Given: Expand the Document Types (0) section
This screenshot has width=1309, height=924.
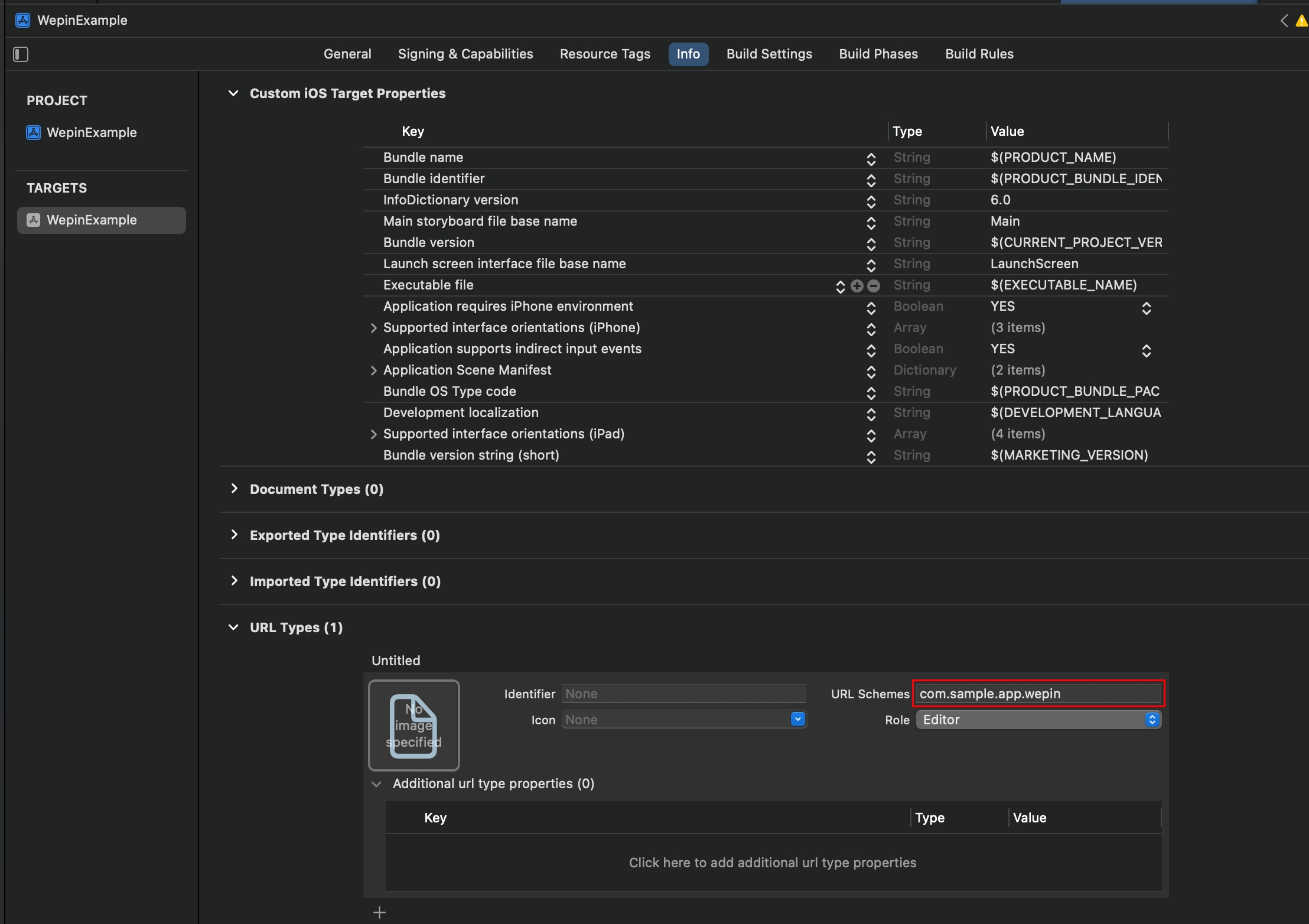Looking at the screenshot, I should tap(235, 489).
